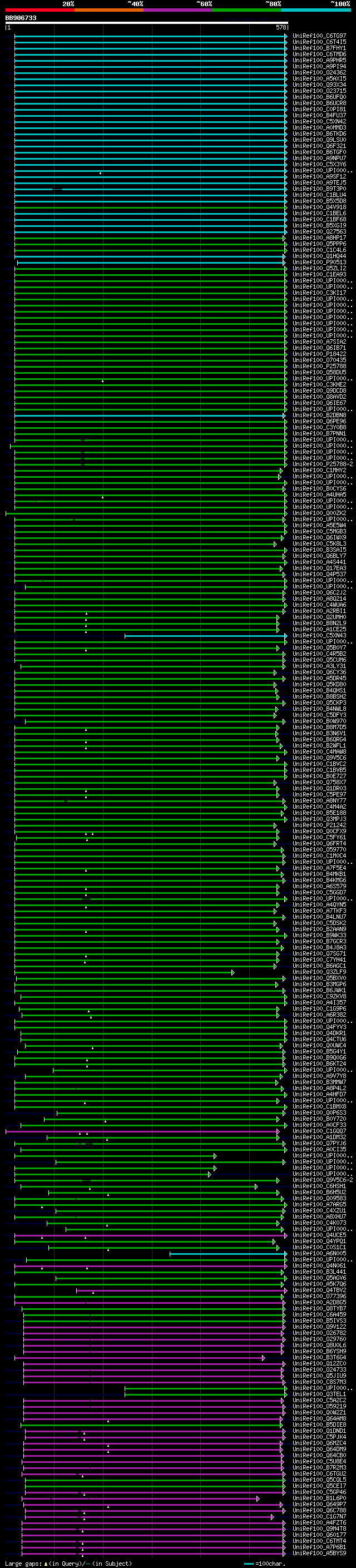
Task: Open hit UniRef100_Q4V918
Action: coord(319,207)
